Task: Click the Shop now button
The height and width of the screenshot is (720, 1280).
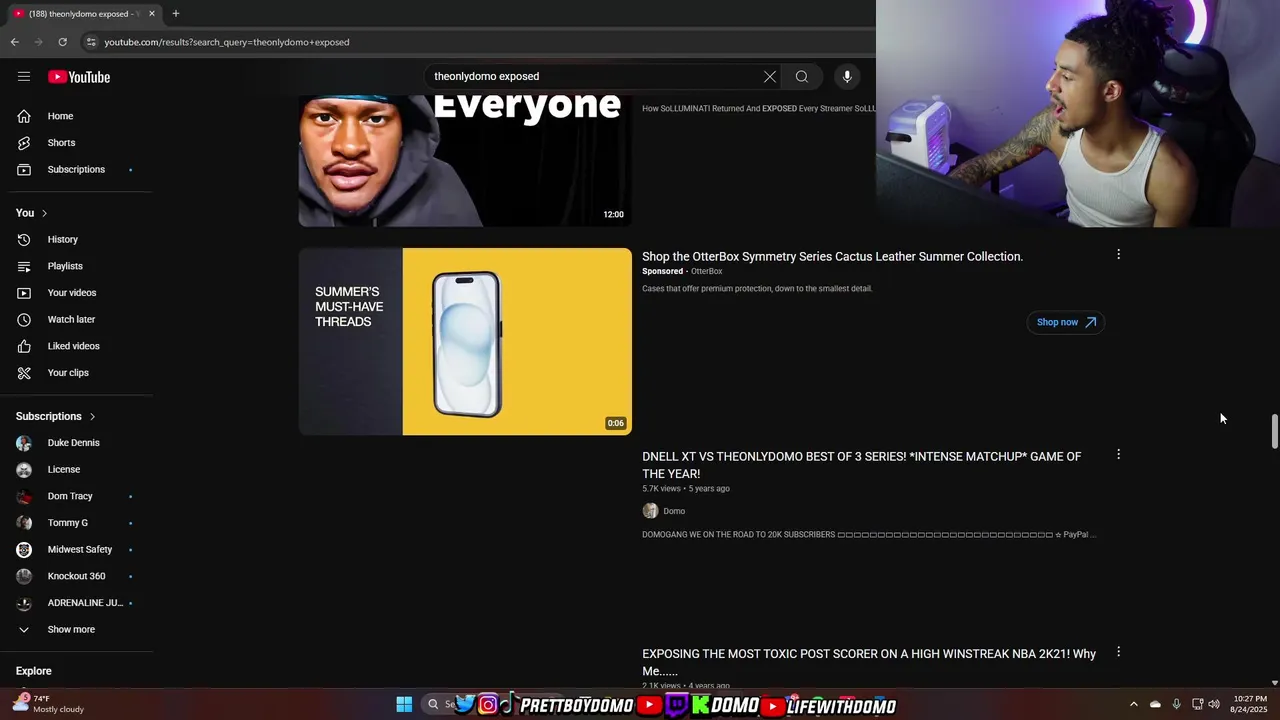Action: tap(1065, 322)
